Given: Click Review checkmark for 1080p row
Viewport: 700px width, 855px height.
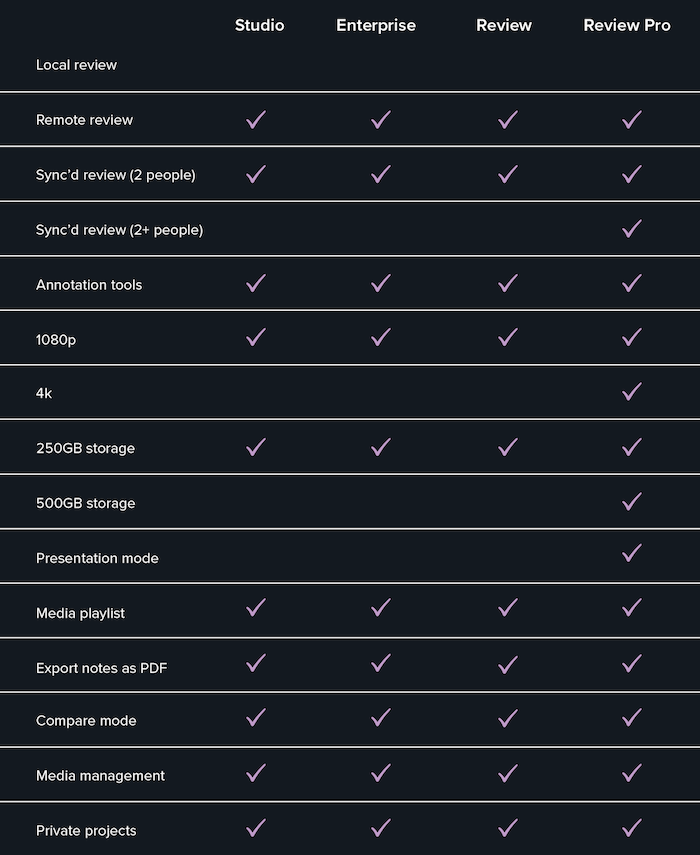Looking at the screenshot, I should pyautogui.click(x=508, y=337).
